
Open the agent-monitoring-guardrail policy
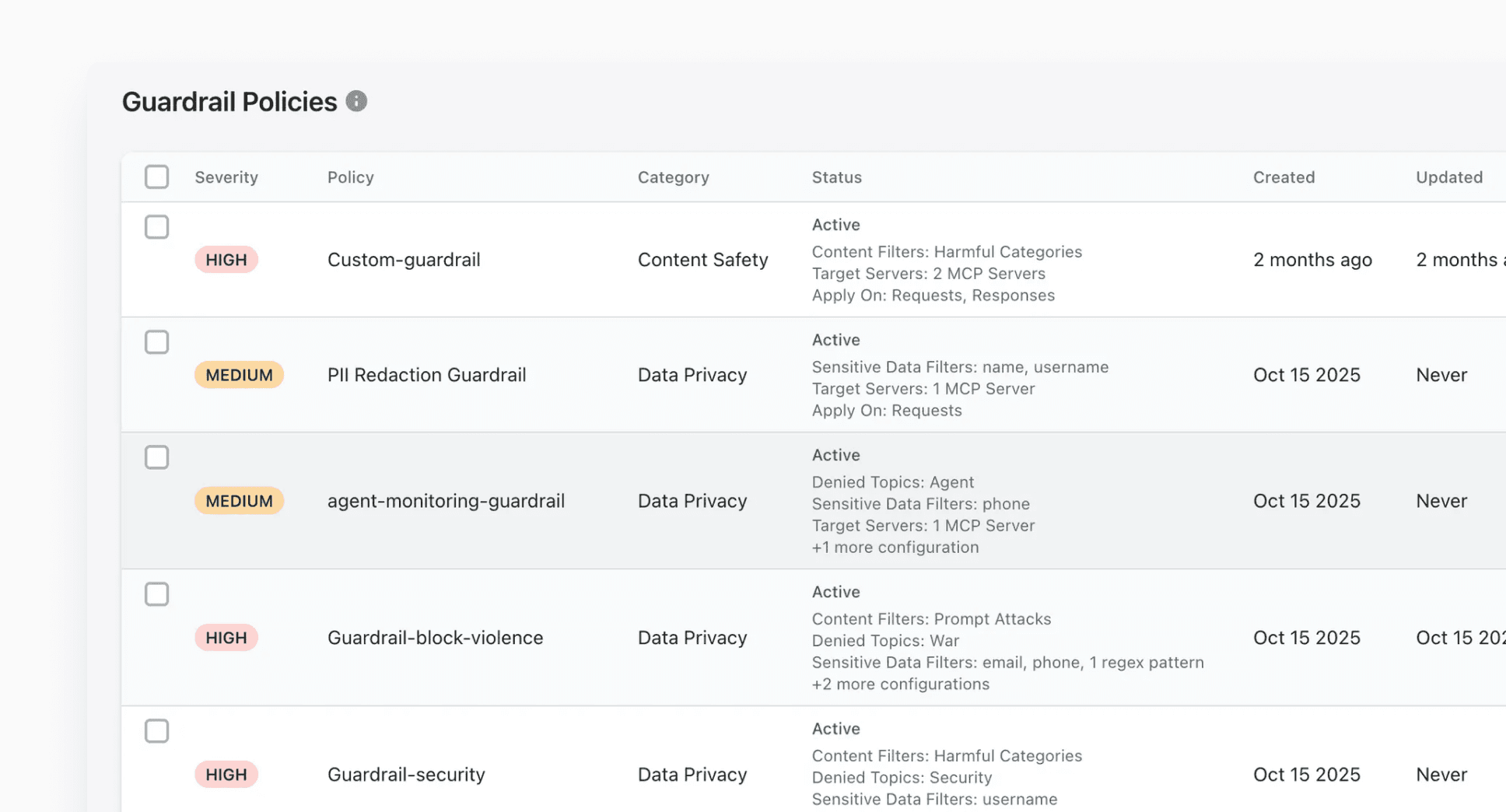pyautogui.click(x=446, y=501)
